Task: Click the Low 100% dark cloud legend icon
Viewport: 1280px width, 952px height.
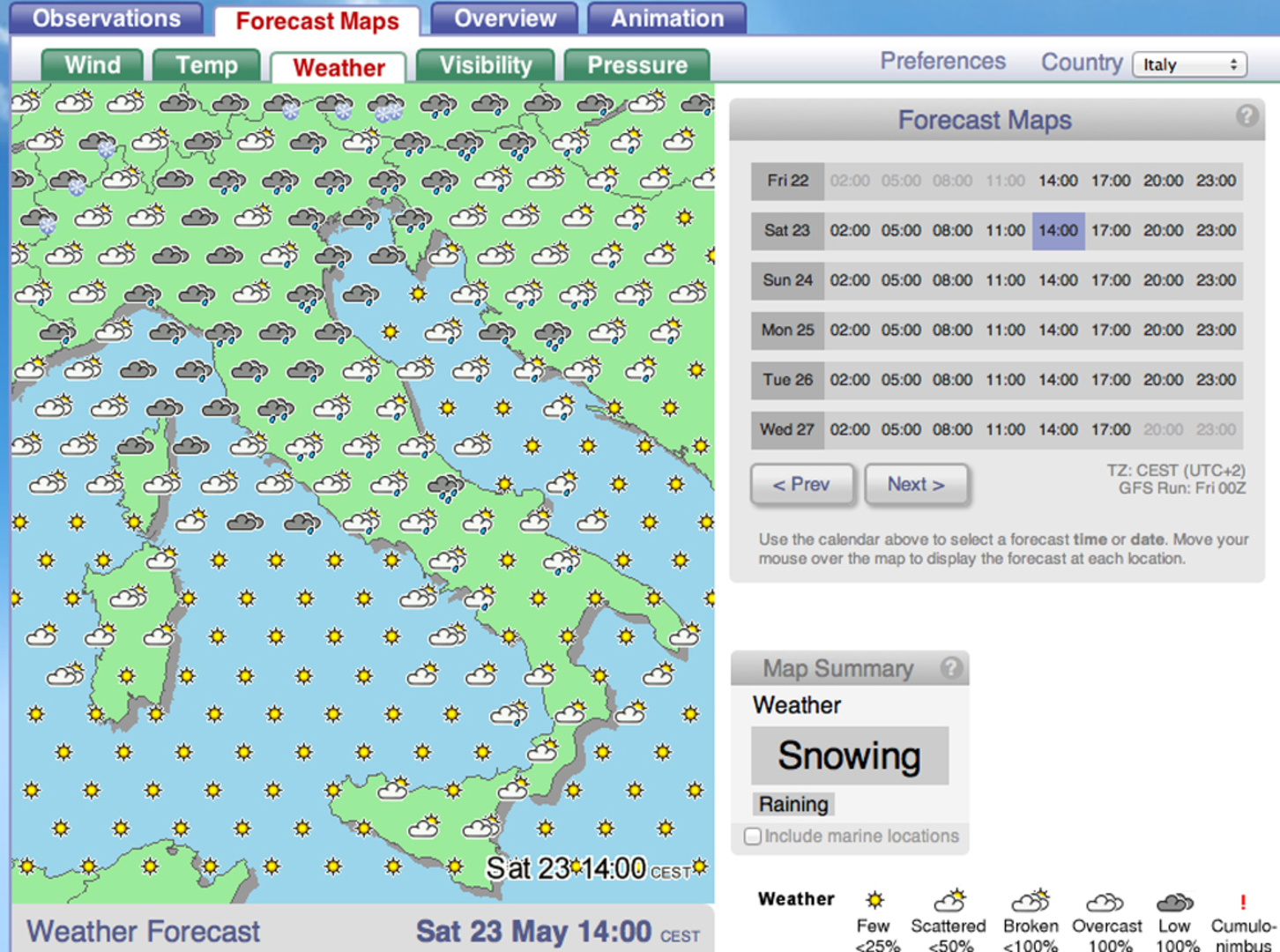Action: [1174, 903]
